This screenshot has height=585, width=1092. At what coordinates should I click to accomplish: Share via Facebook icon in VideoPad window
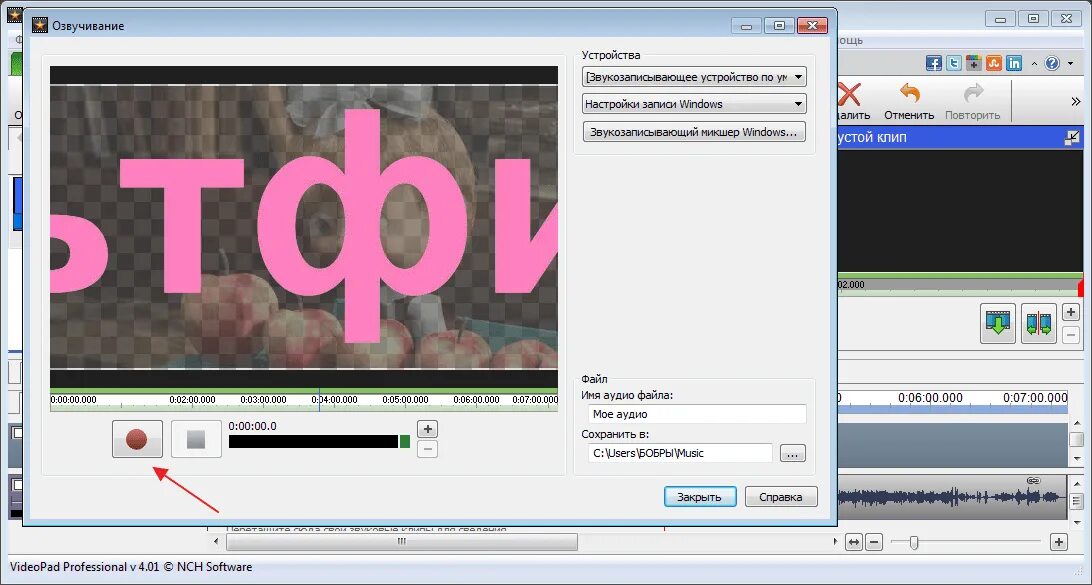(x=934, y=63)
